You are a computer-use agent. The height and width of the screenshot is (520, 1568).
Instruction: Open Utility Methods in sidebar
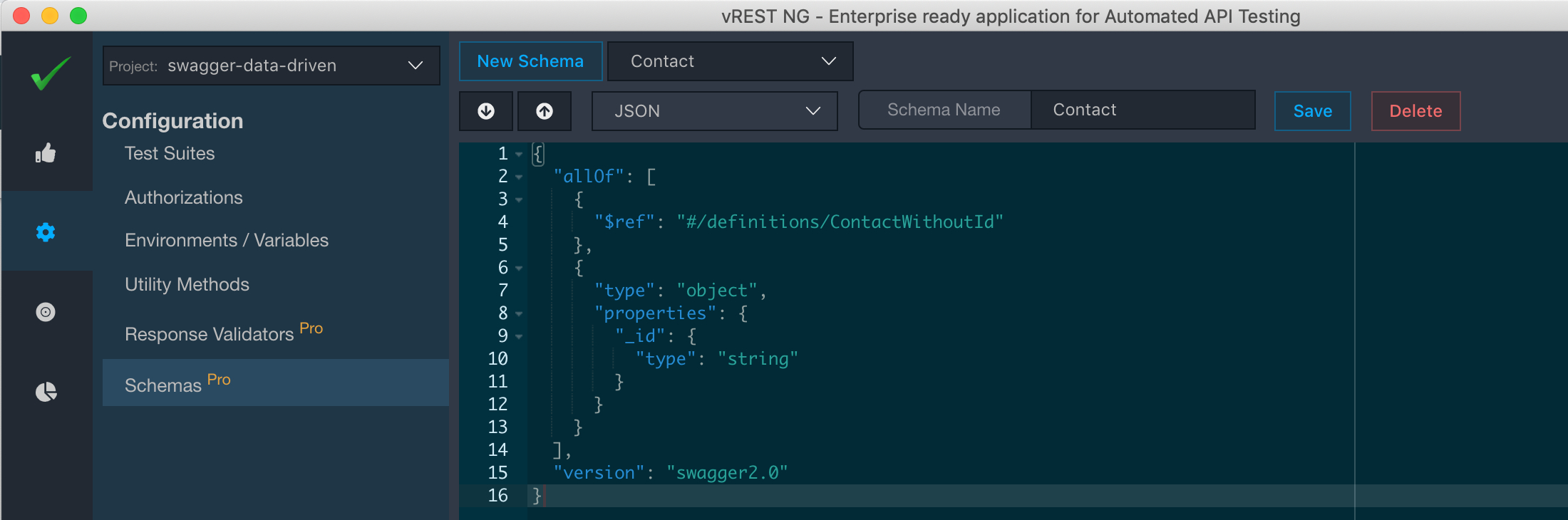pyautogui.click(x=187, y=284)
